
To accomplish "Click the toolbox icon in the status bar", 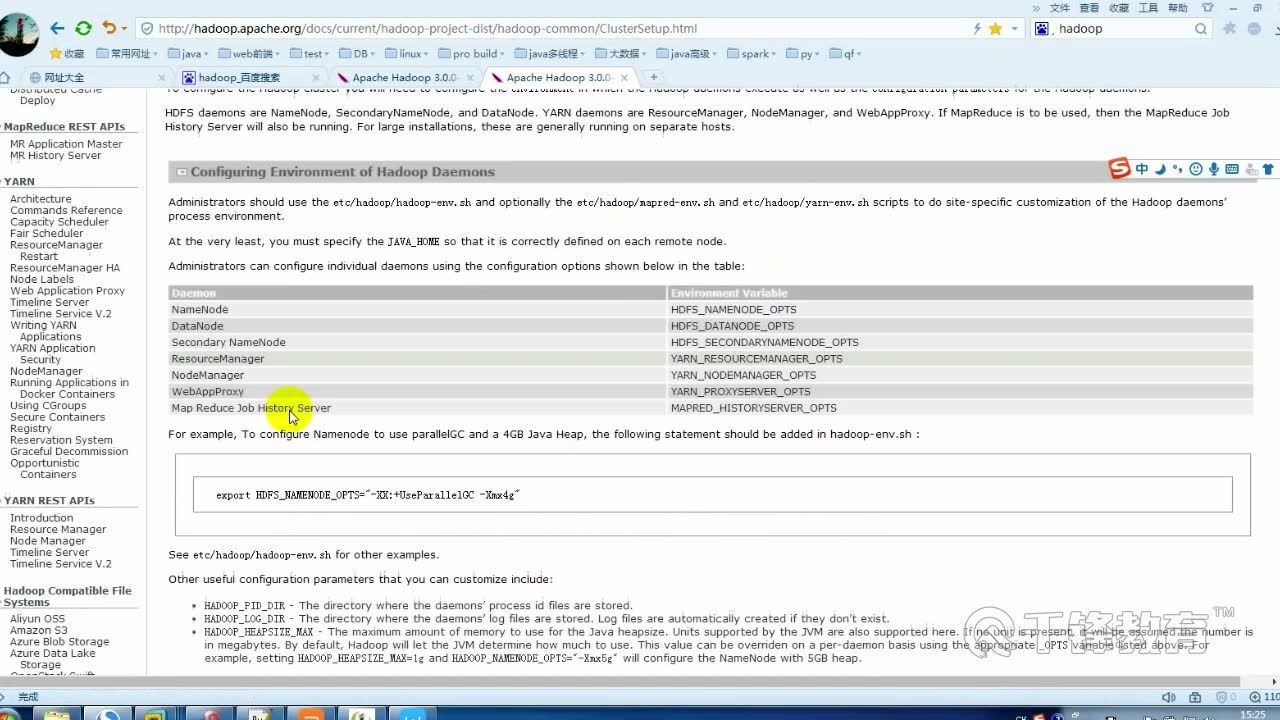I will point(1193,697).
